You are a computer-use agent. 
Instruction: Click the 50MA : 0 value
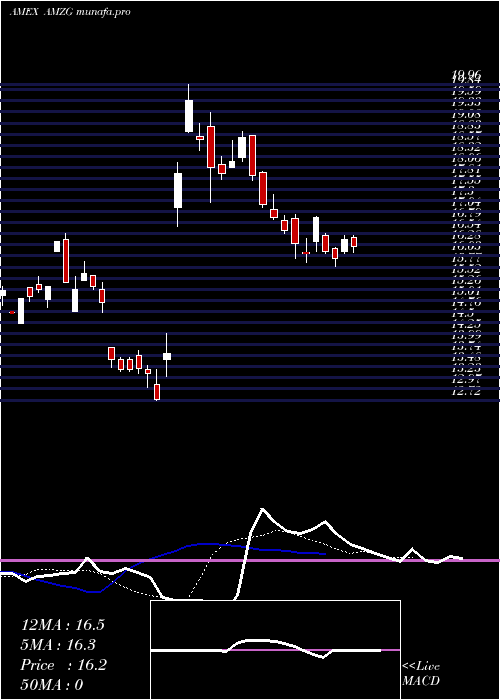52,685
